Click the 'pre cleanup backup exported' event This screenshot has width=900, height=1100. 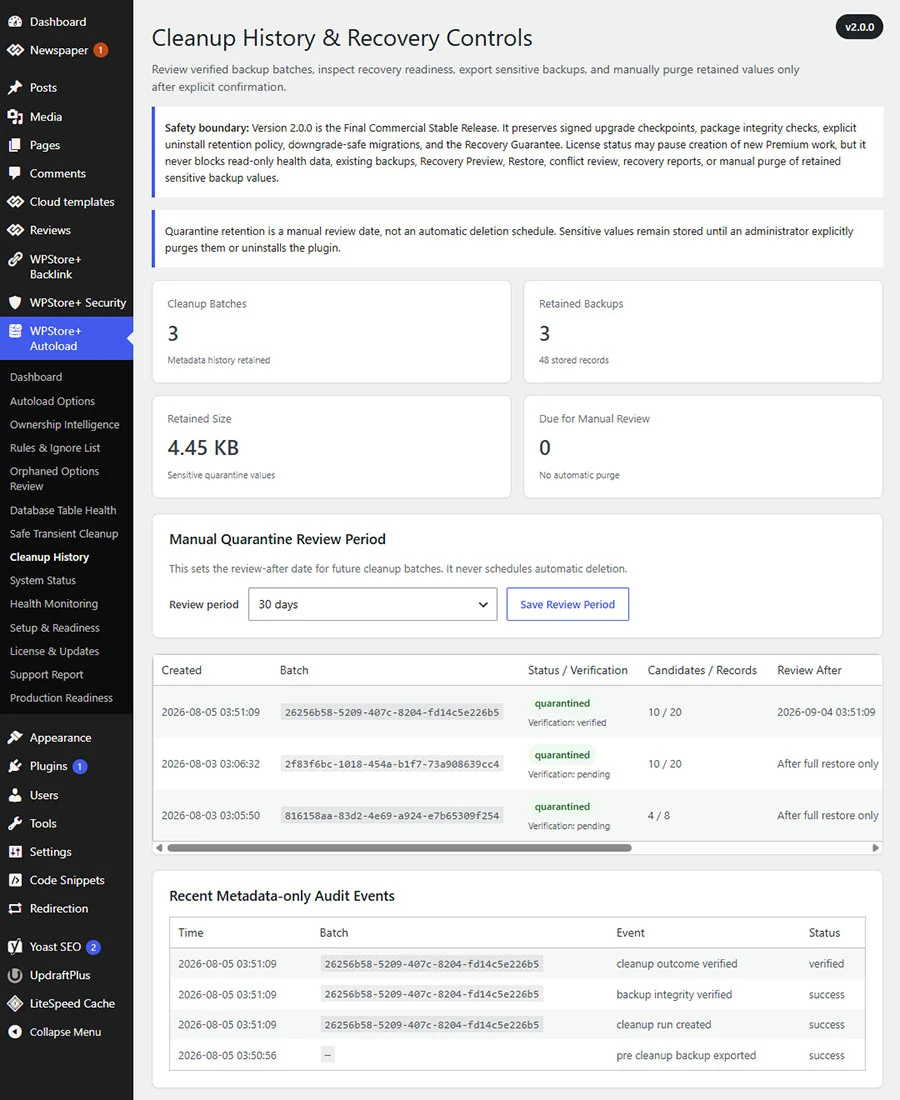point(686,1055)
